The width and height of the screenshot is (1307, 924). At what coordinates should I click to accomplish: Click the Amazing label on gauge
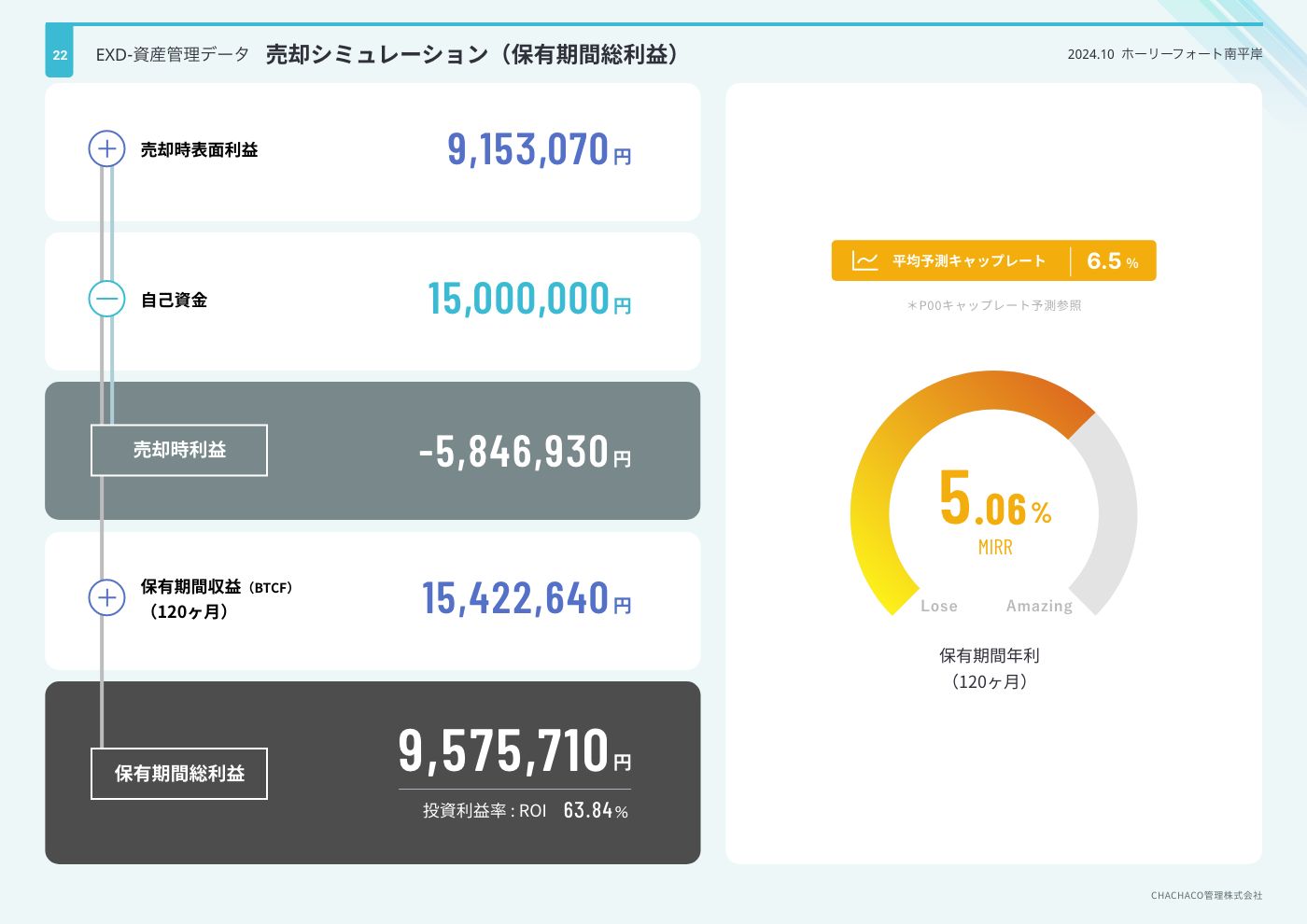click(1039, 606)
